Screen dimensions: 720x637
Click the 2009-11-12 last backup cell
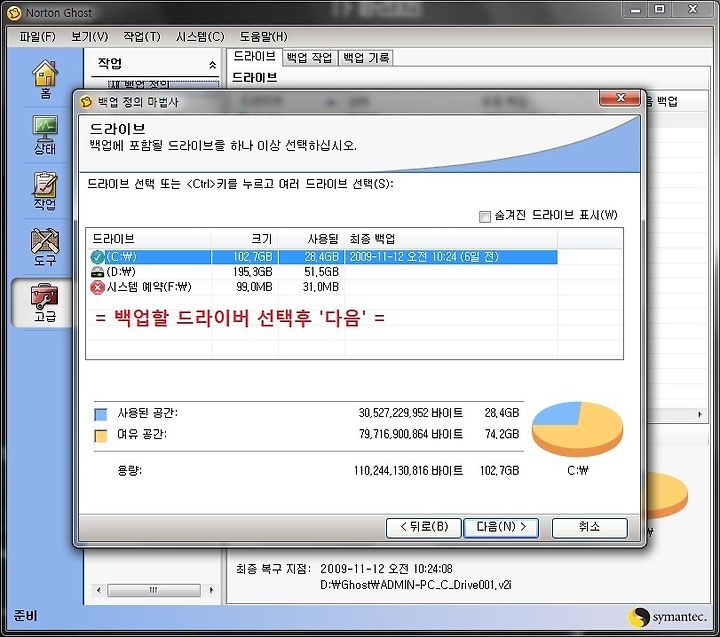(x=424, y=257)
